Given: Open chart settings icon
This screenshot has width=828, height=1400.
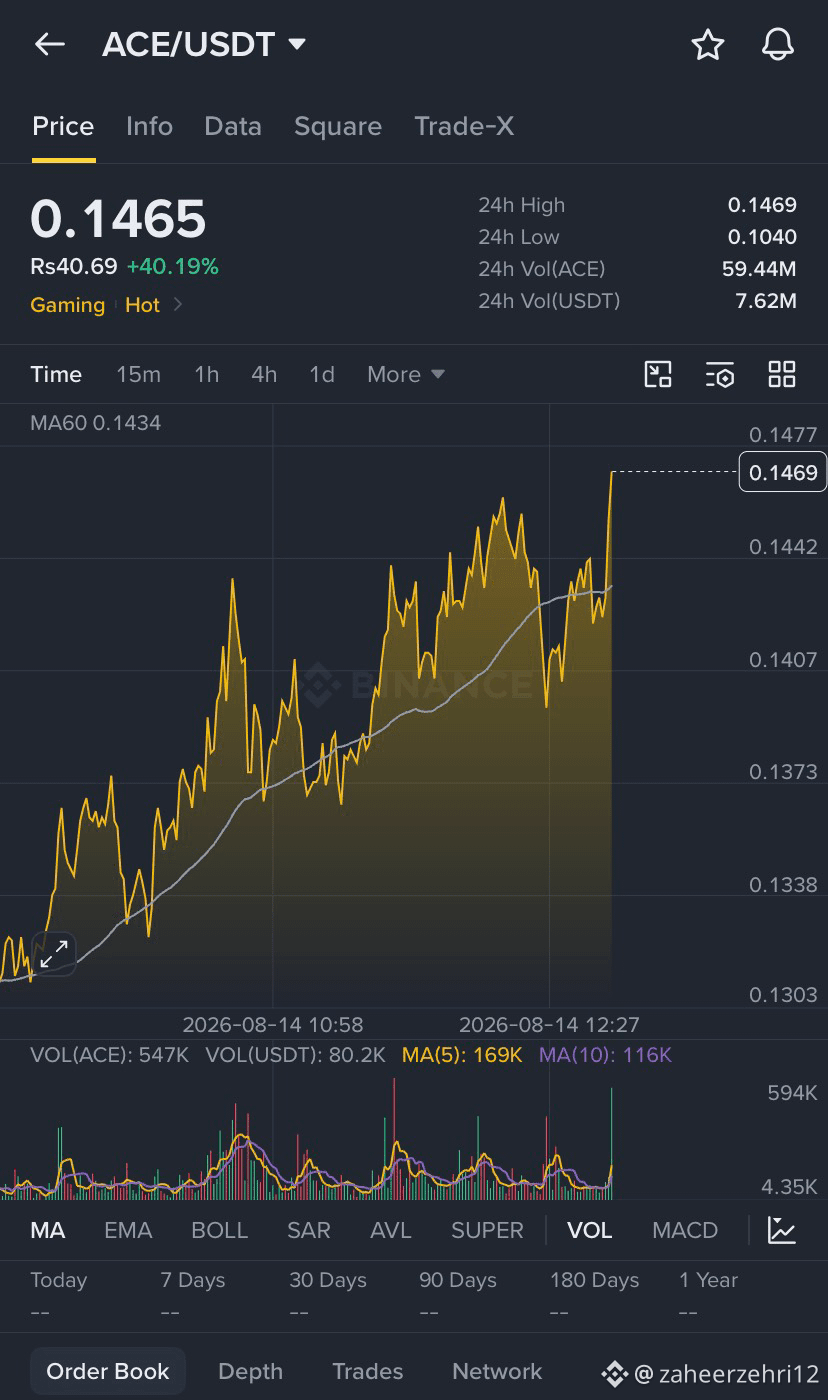Looking at the screenshot, I should tap(720, 375).
